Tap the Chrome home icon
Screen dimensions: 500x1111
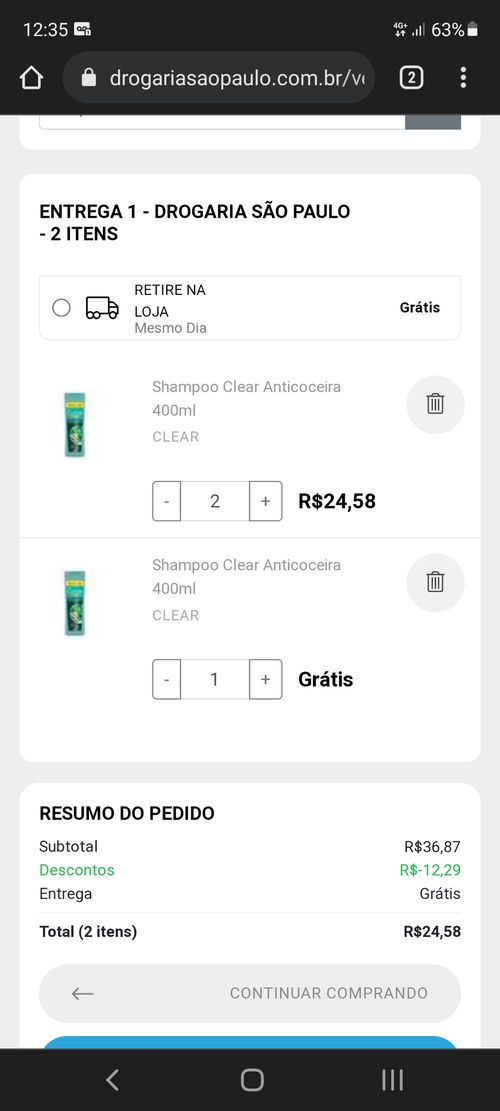(x=31, y=78)
